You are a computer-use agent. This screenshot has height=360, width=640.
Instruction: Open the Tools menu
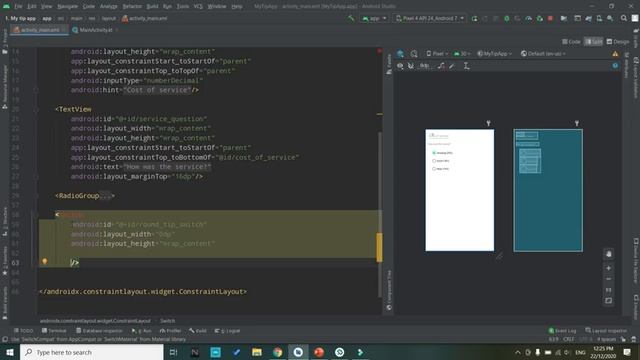(182, 7)
